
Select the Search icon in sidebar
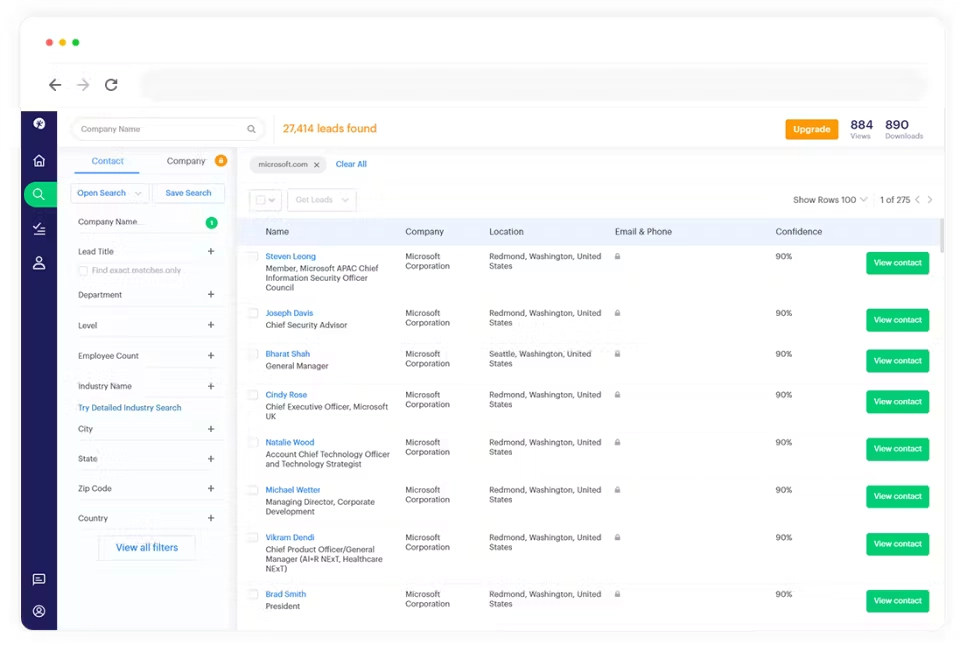click(x=39, y=194)
